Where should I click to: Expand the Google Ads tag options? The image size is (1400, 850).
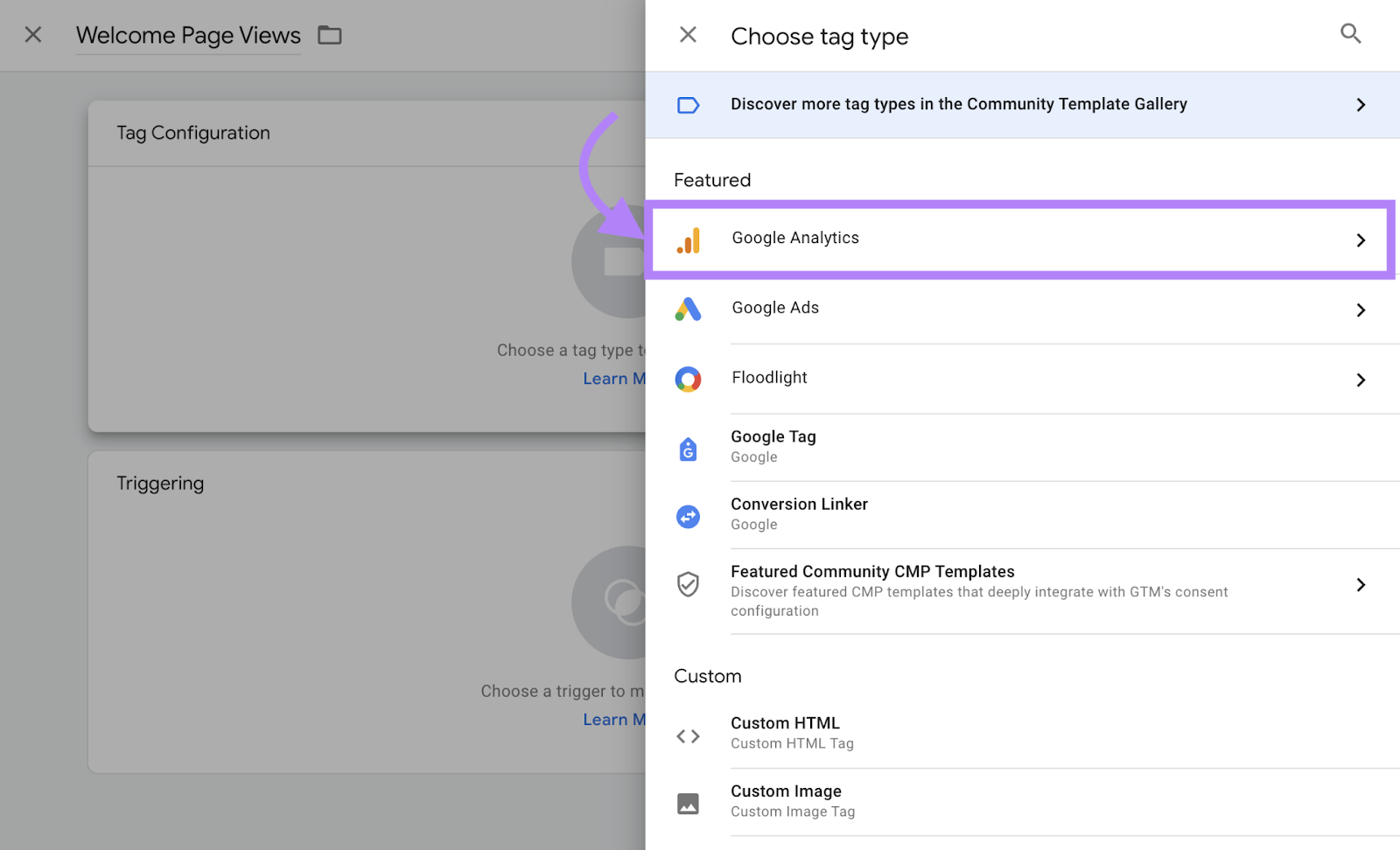(x=1361, y=310)
